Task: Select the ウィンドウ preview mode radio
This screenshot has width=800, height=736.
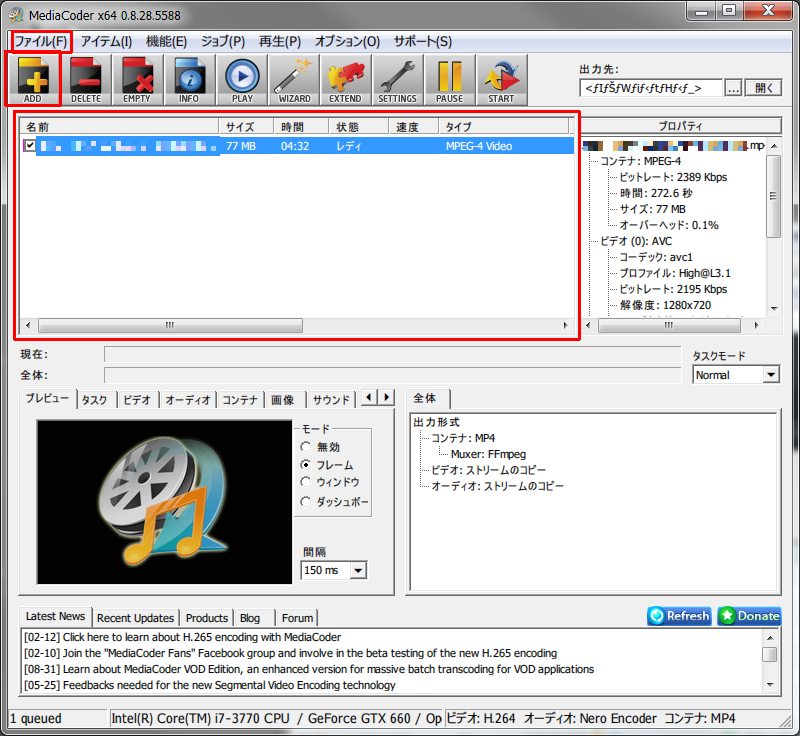Action: click(x=306, y=481)
